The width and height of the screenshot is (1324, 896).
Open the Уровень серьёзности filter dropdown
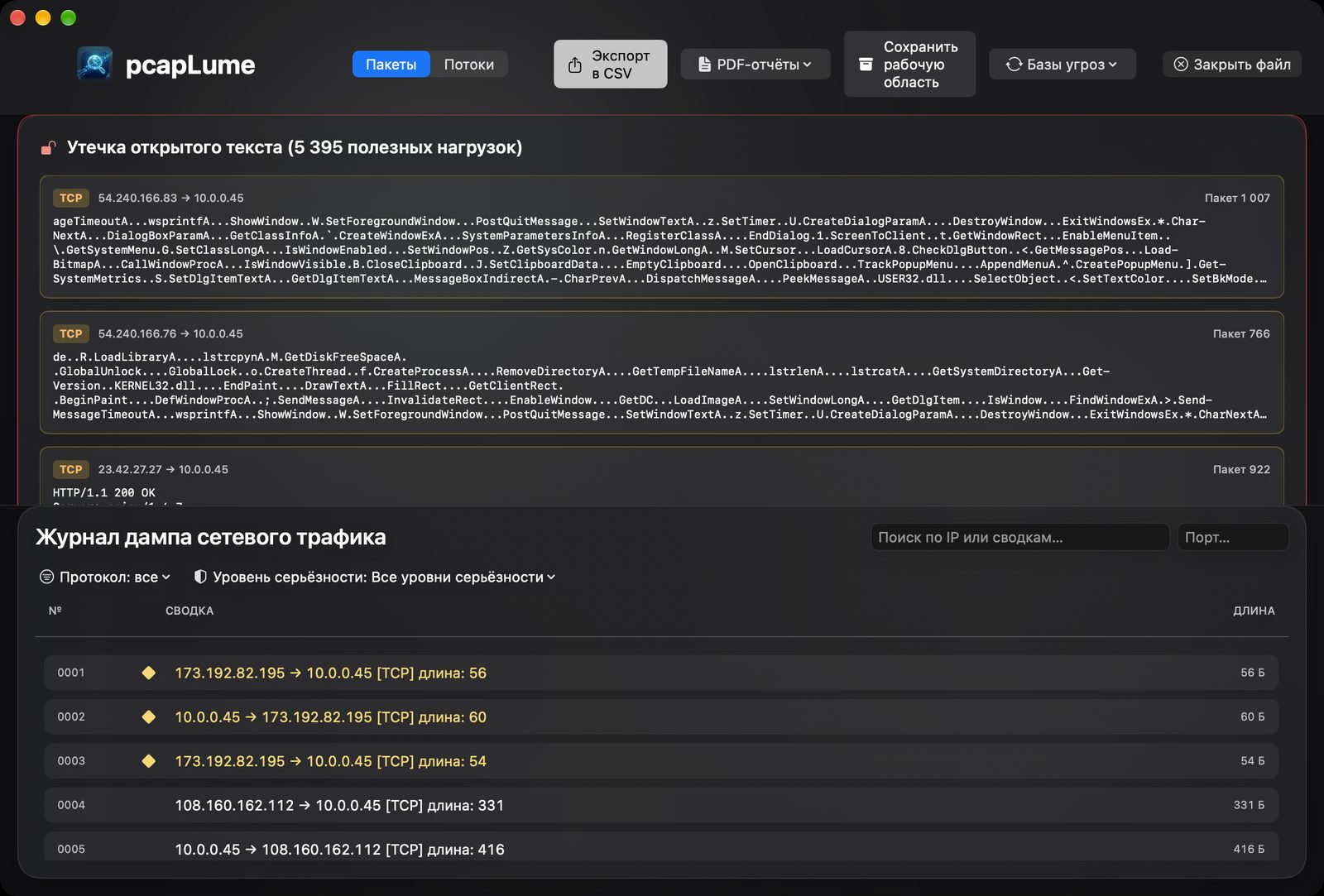click(374, 577)
